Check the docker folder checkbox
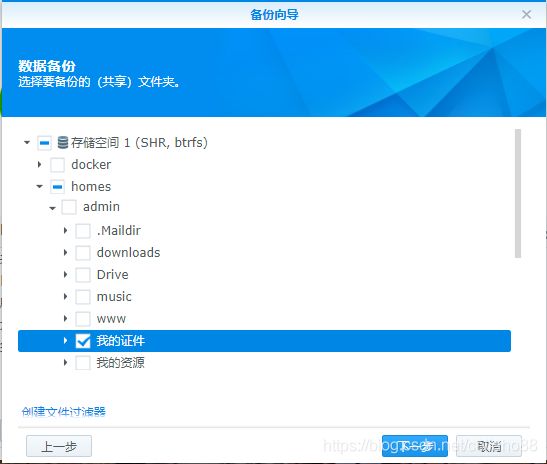Image resolution: width=547 pixels, height=464 pixels. (x=57, y=165)
